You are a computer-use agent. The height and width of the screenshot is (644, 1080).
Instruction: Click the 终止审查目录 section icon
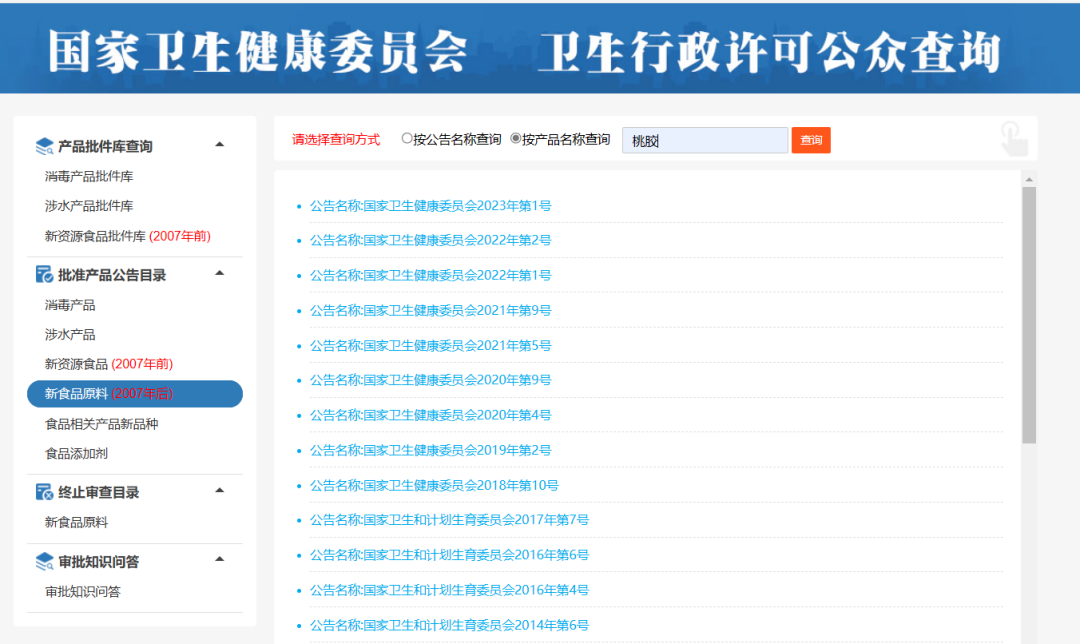[x=44, y=492]
